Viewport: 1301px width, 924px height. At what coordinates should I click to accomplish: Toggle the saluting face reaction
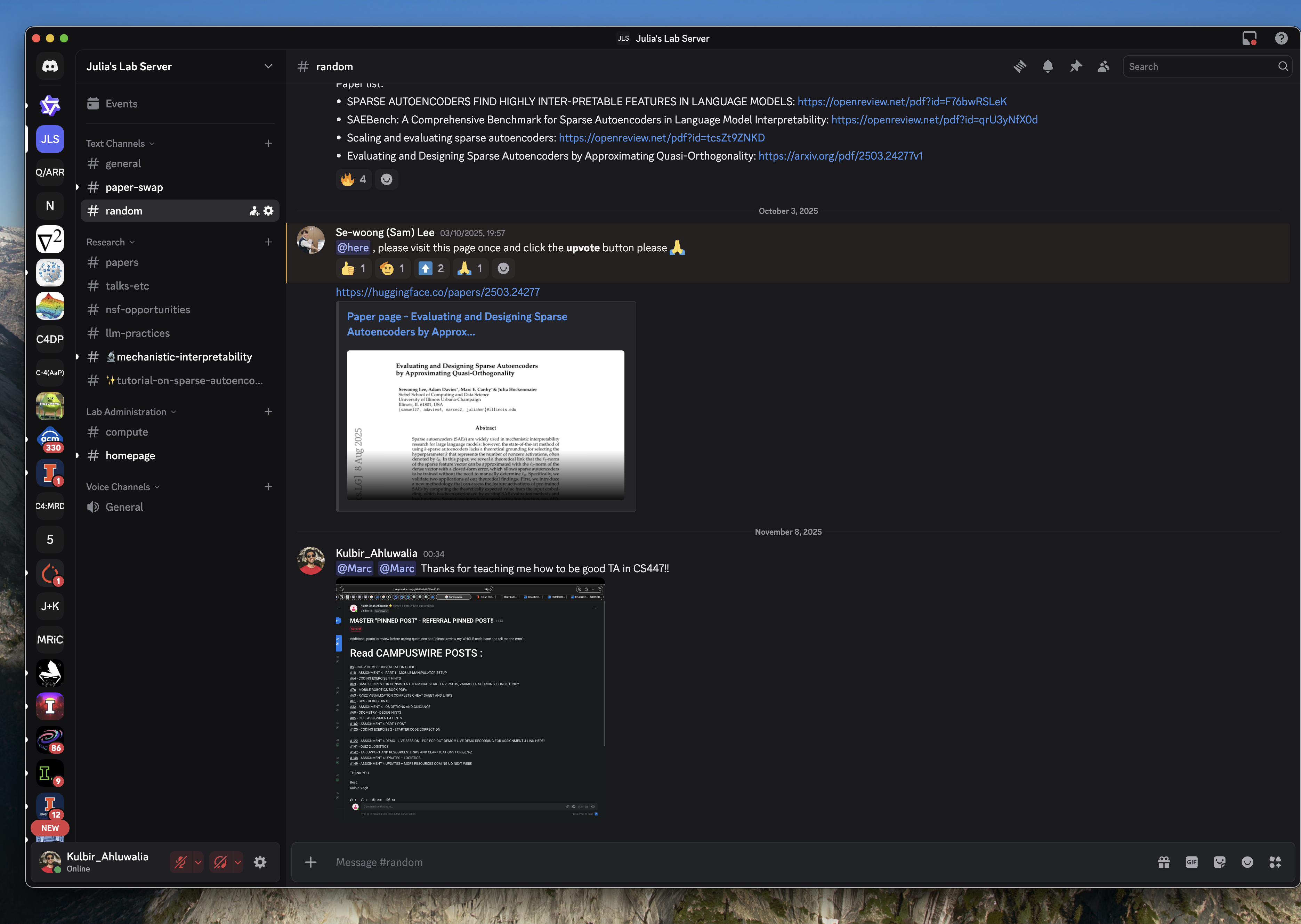pyautogui.click(x=393, y=269)
